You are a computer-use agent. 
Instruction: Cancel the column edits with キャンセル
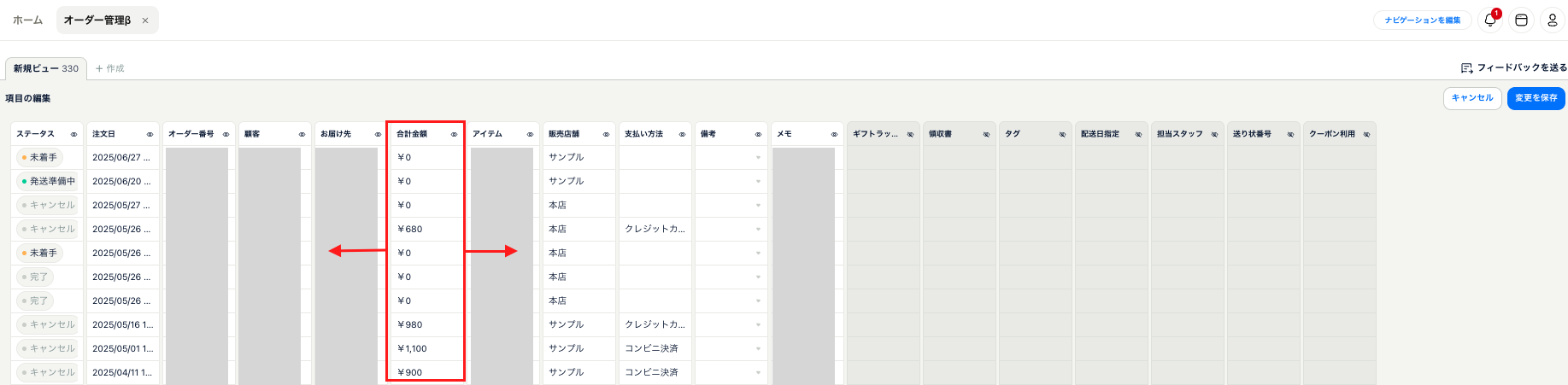[1472, 98]
